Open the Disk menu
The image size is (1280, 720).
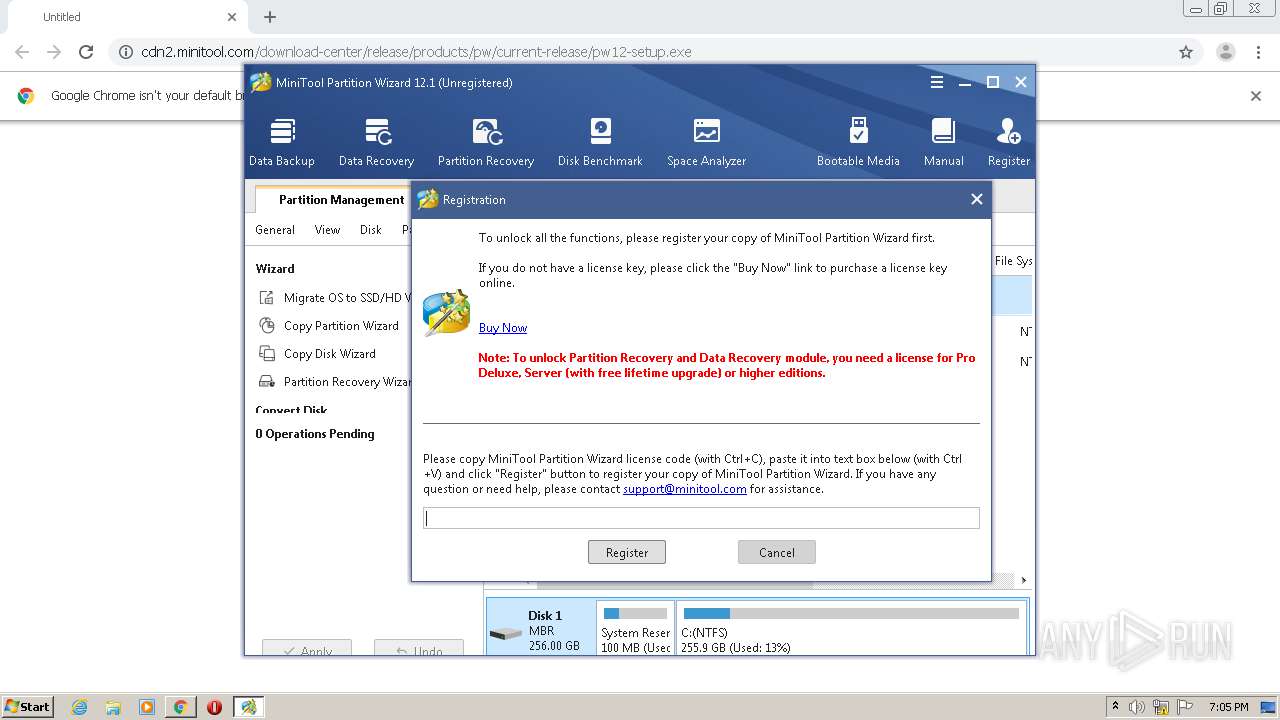[x=371, y=229]
